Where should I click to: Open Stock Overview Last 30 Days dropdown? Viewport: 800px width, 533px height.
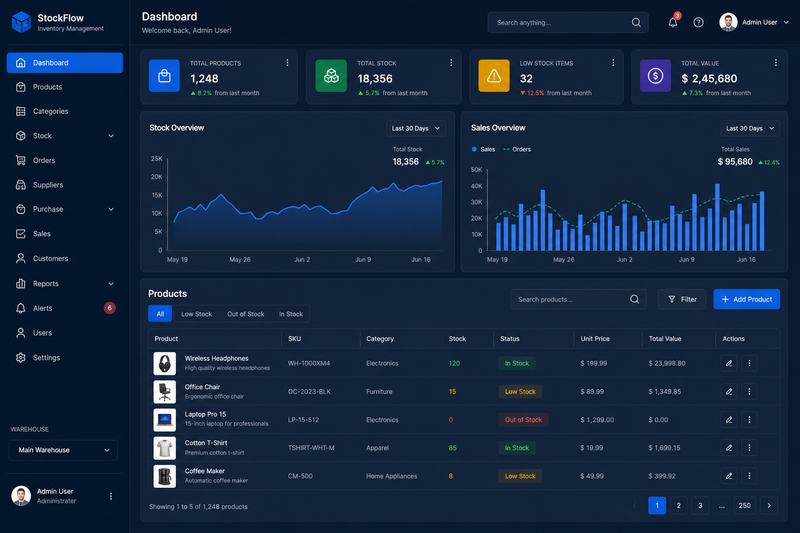tap(416, 129)
